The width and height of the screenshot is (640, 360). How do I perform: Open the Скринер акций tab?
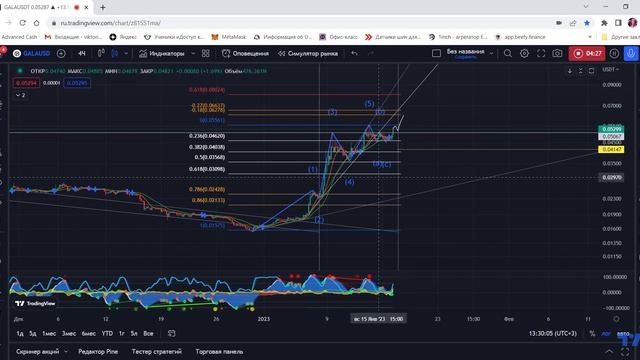[x=38, y=351]
